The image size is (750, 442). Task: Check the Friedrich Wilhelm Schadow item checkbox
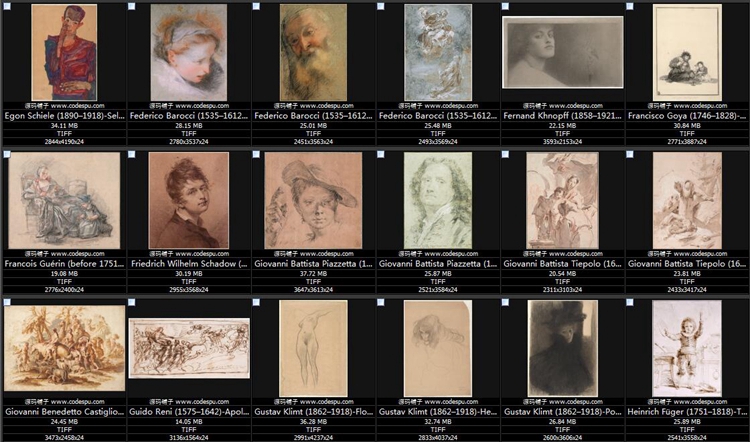point(132,154)
